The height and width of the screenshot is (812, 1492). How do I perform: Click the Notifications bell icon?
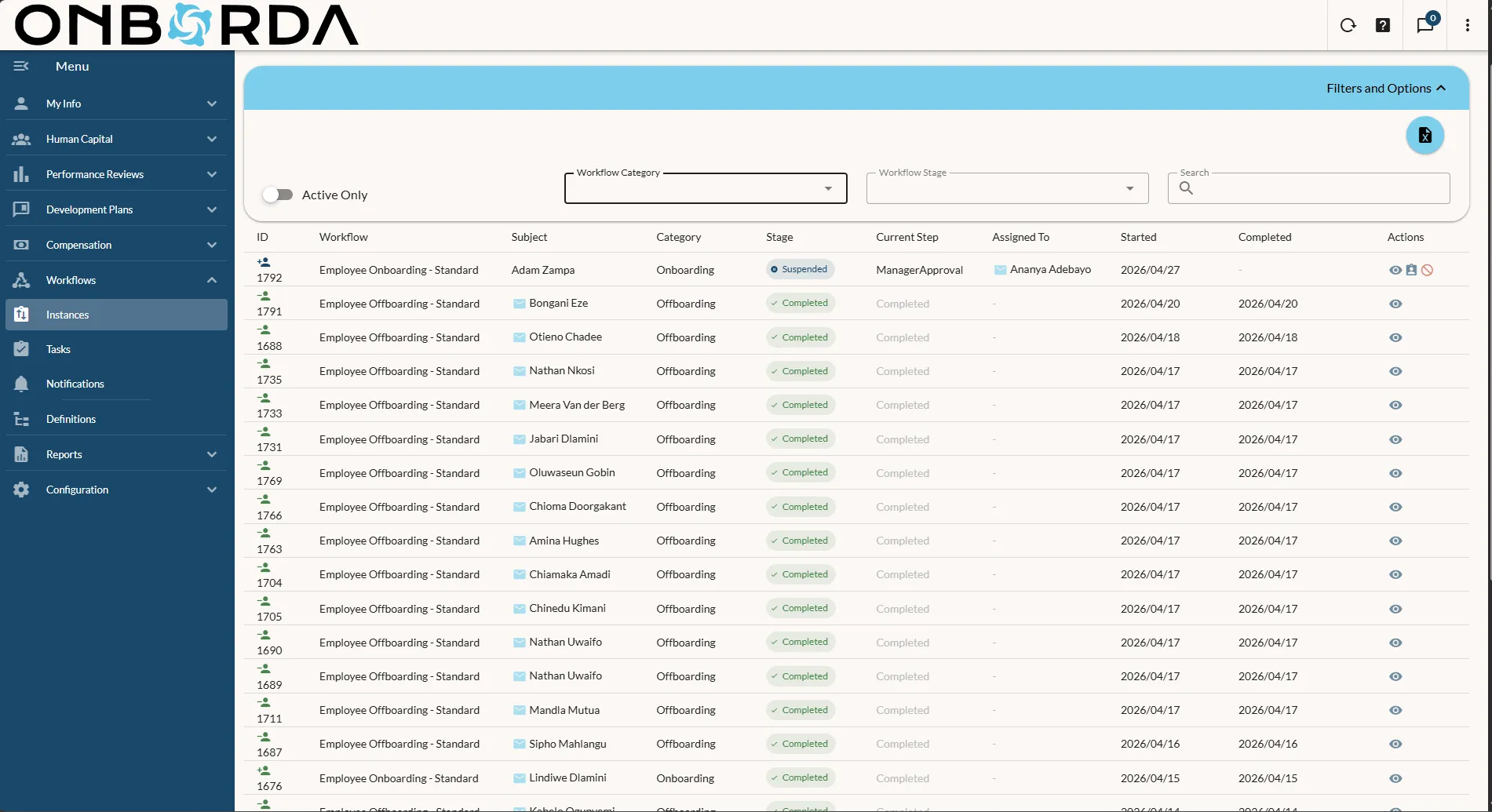click(21, 384)
